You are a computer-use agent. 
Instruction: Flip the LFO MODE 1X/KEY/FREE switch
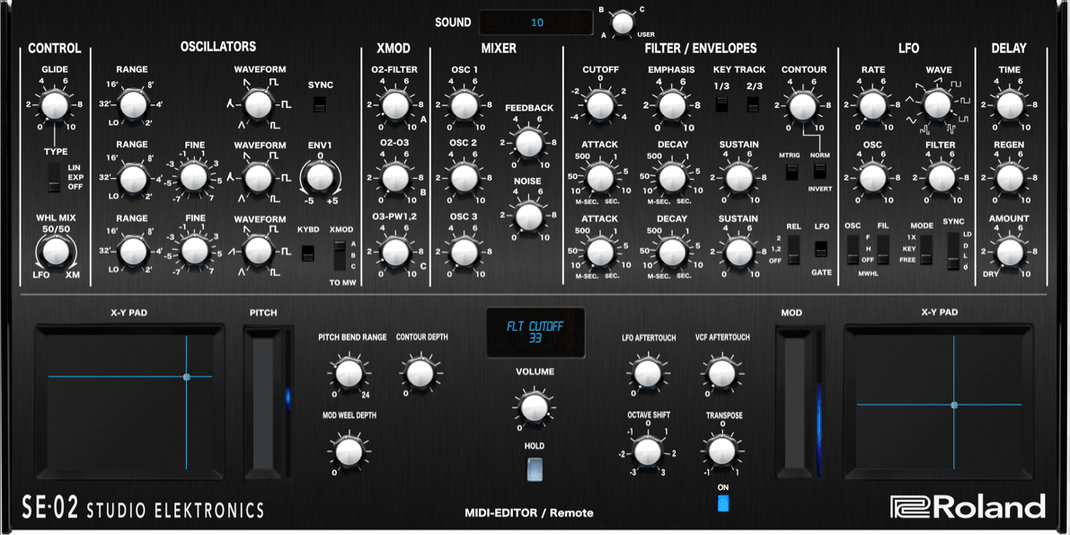(x=925, y=250)
